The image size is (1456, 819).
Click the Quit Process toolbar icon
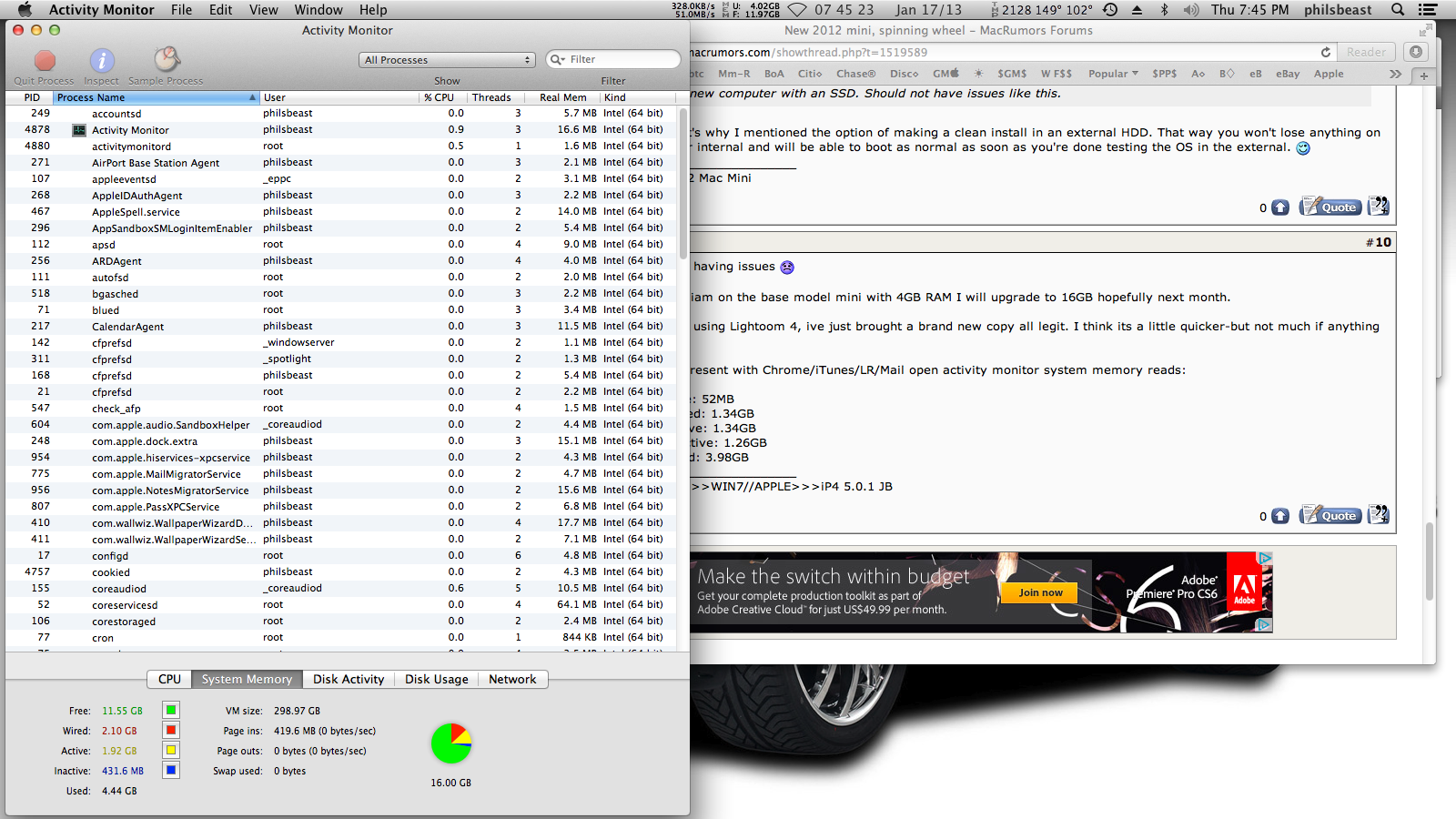tap(45, 61)
